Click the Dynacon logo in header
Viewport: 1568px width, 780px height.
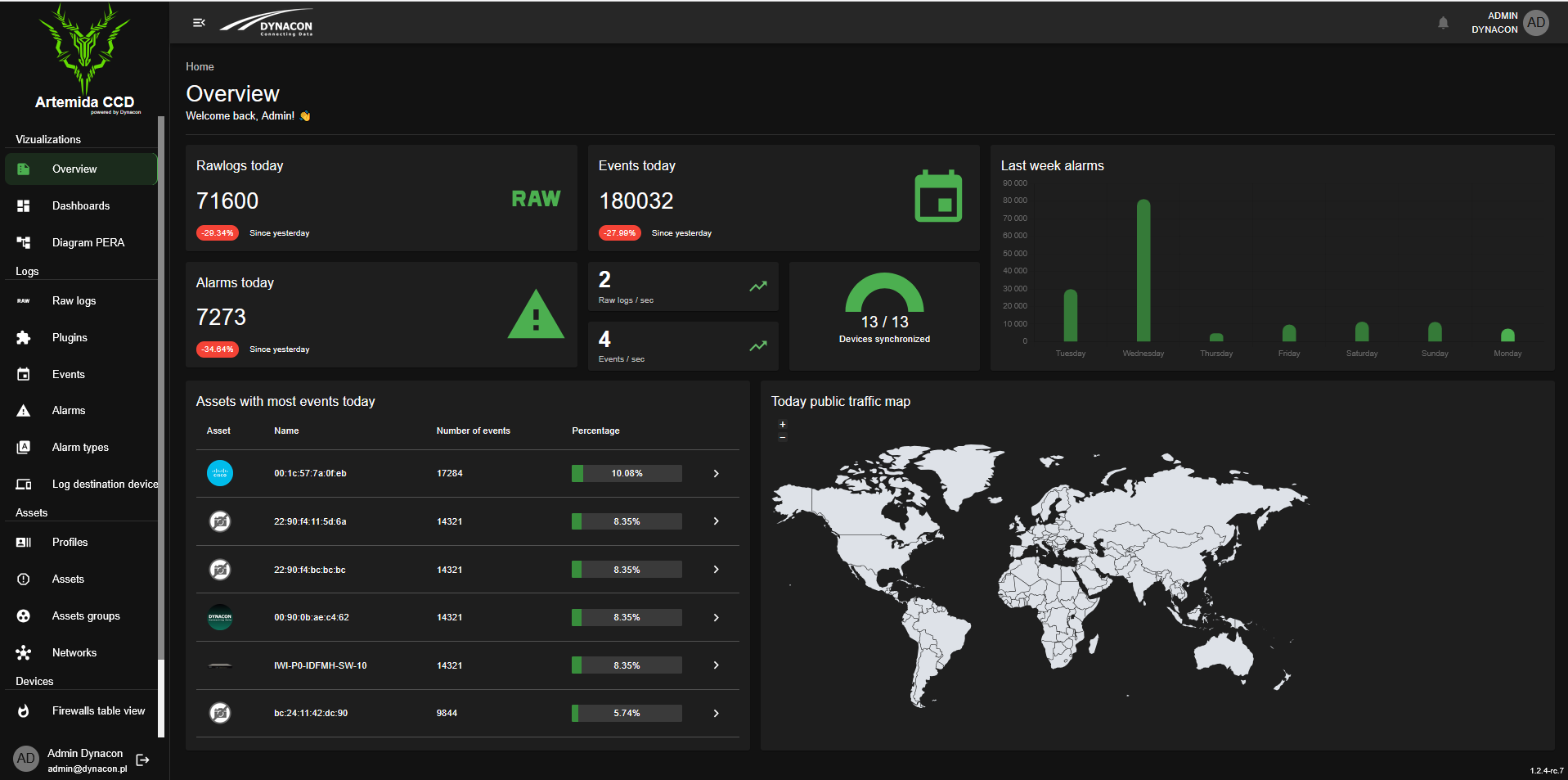point(267,23)
